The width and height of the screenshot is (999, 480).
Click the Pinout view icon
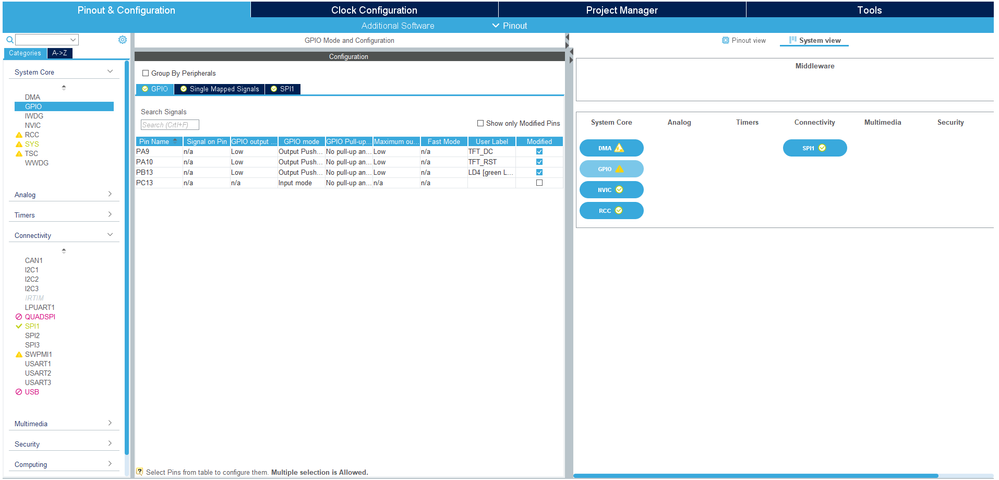click(x=725, y=40)
